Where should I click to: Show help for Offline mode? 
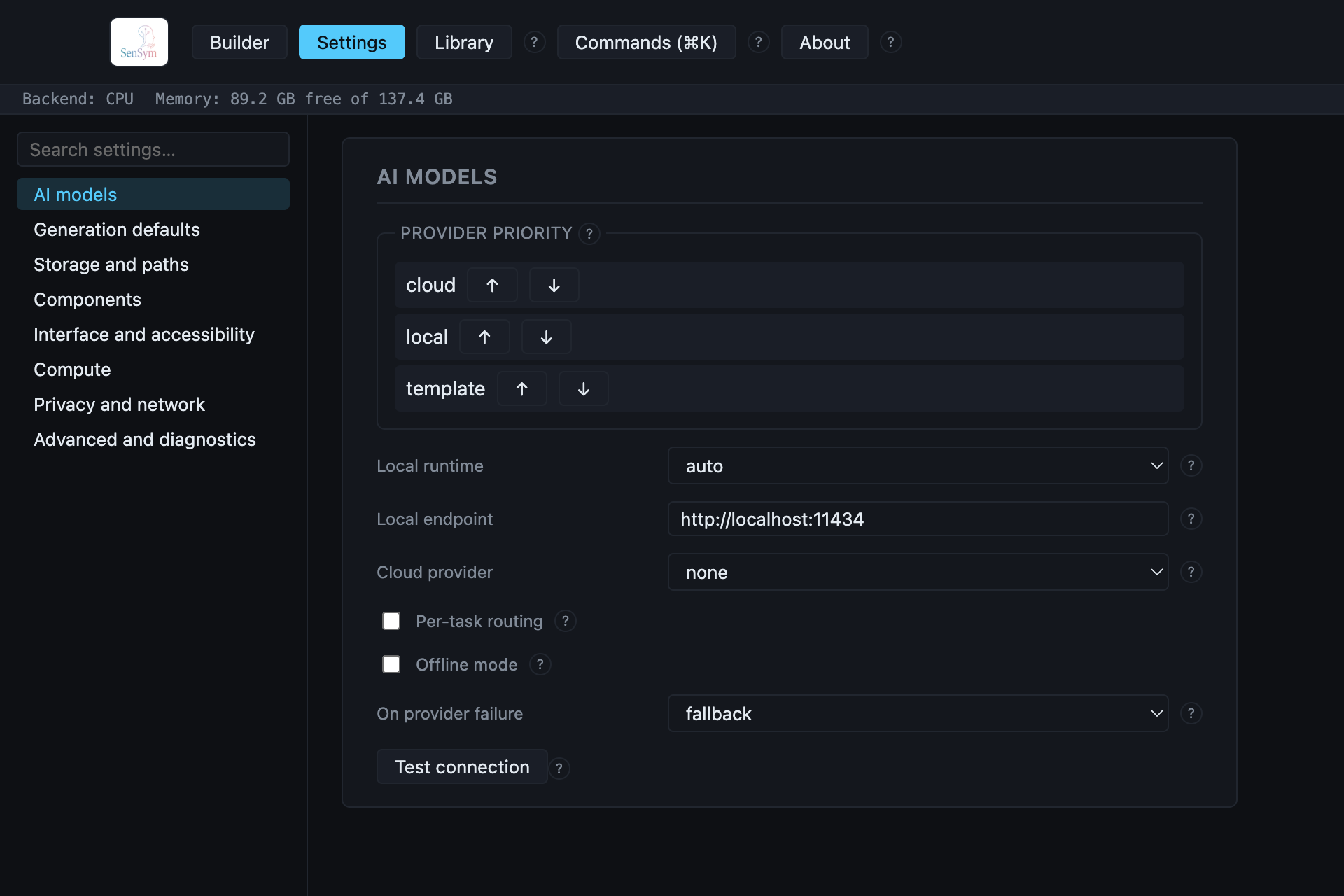tap(540, 664)
